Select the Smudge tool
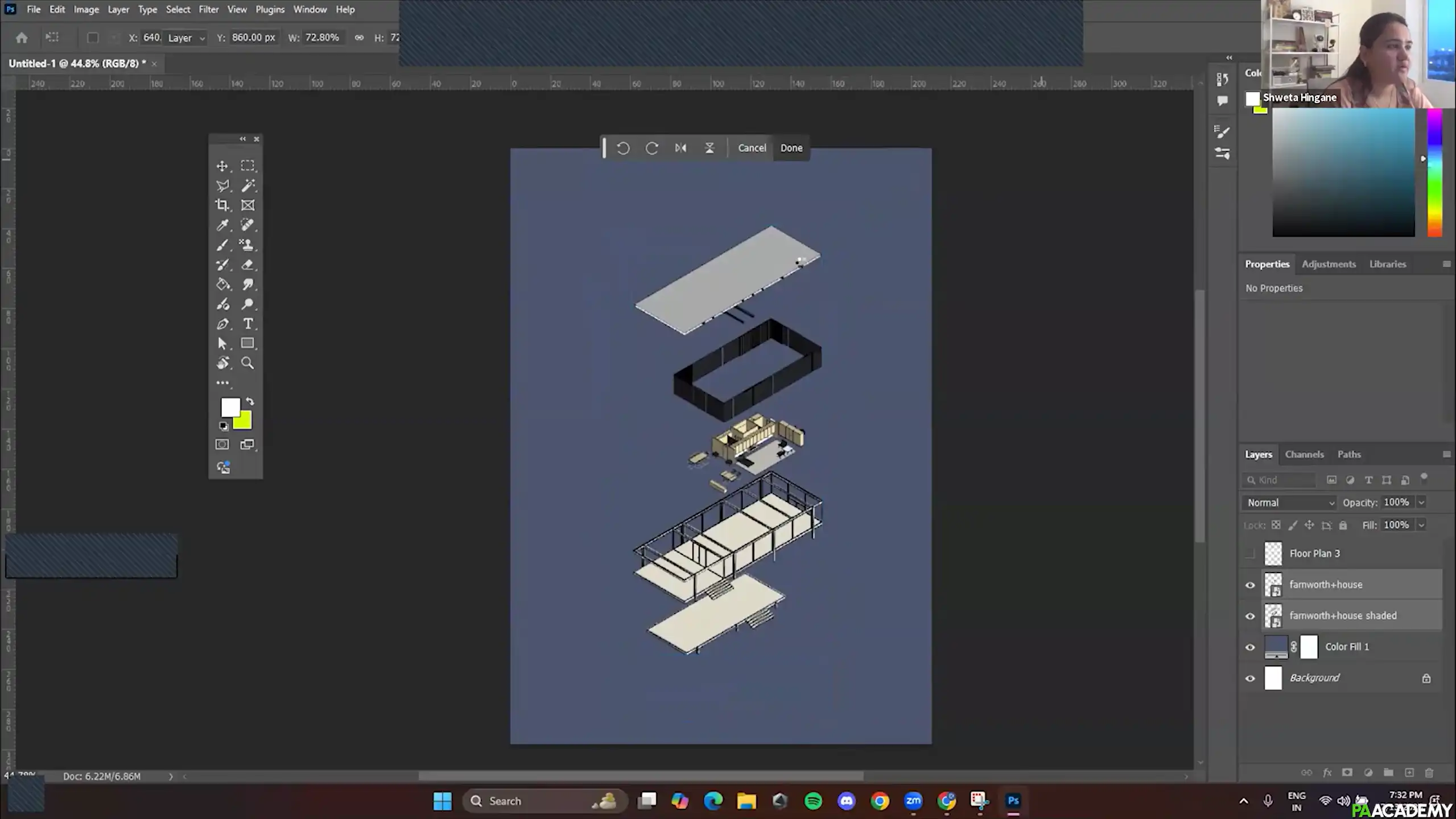Image resolution: width=1456 pixels, height=819 pixels. (x=248, y=285)
